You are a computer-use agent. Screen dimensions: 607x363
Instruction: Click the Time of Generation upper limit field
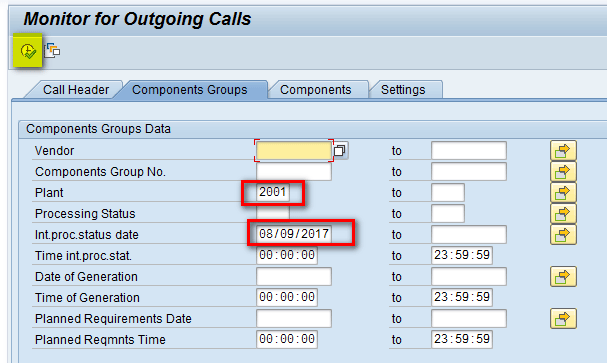pos(461,297)
